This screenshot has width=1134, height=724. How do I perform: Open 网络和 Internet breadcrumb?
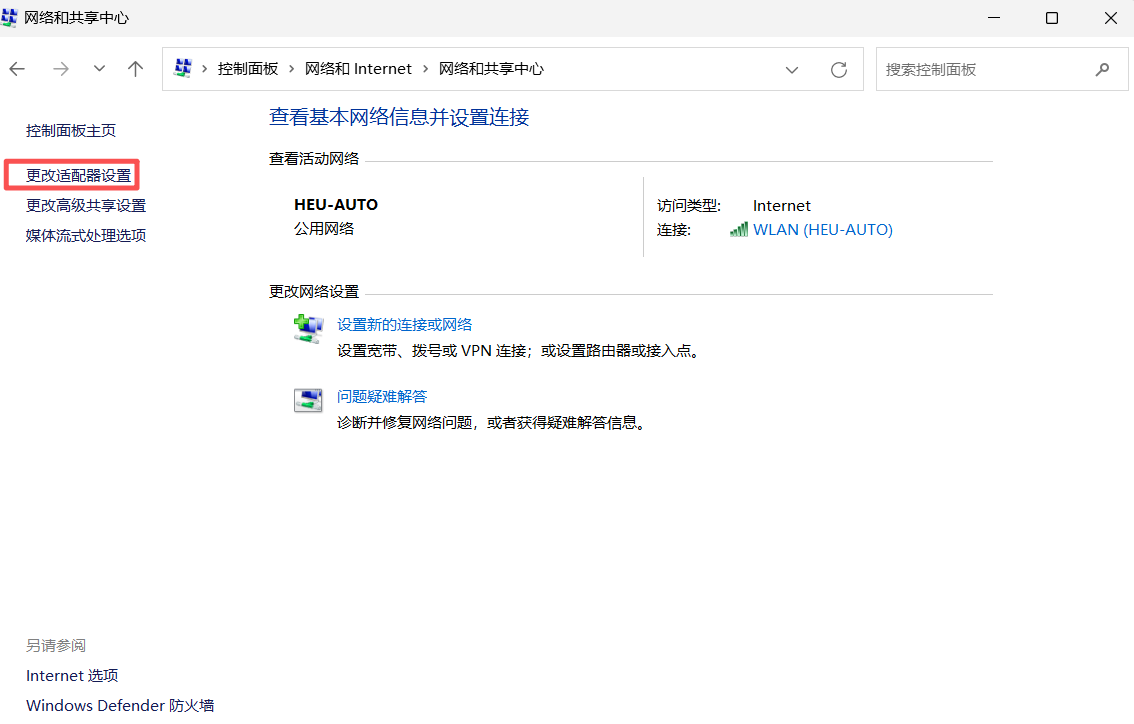(x=358, y=69)
